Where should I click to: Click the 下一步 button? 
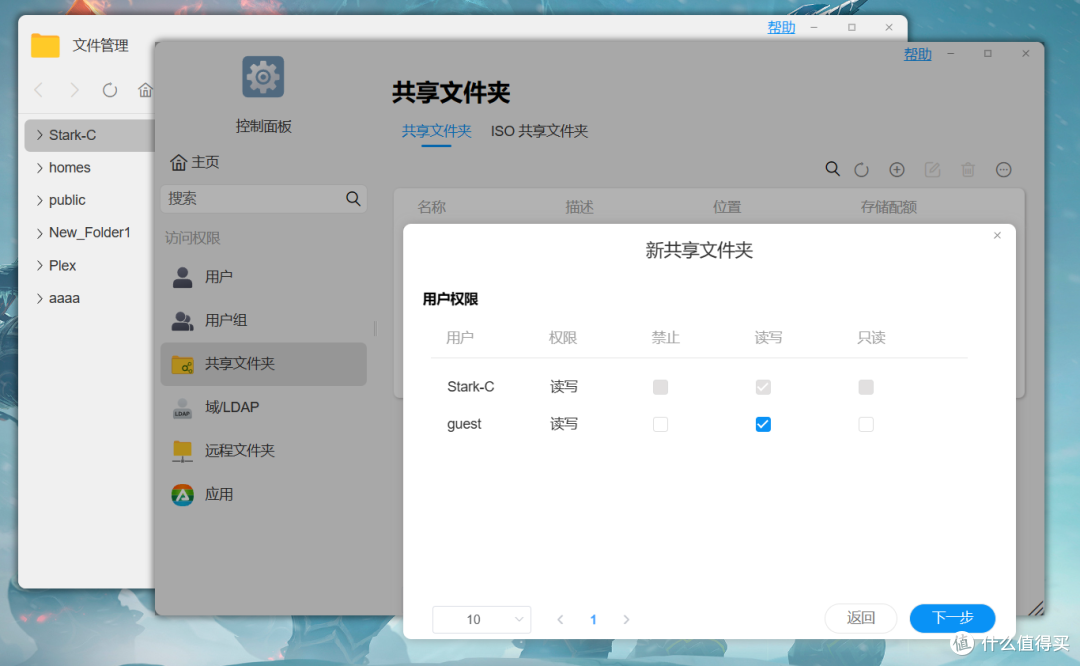(x=952, y=618)
